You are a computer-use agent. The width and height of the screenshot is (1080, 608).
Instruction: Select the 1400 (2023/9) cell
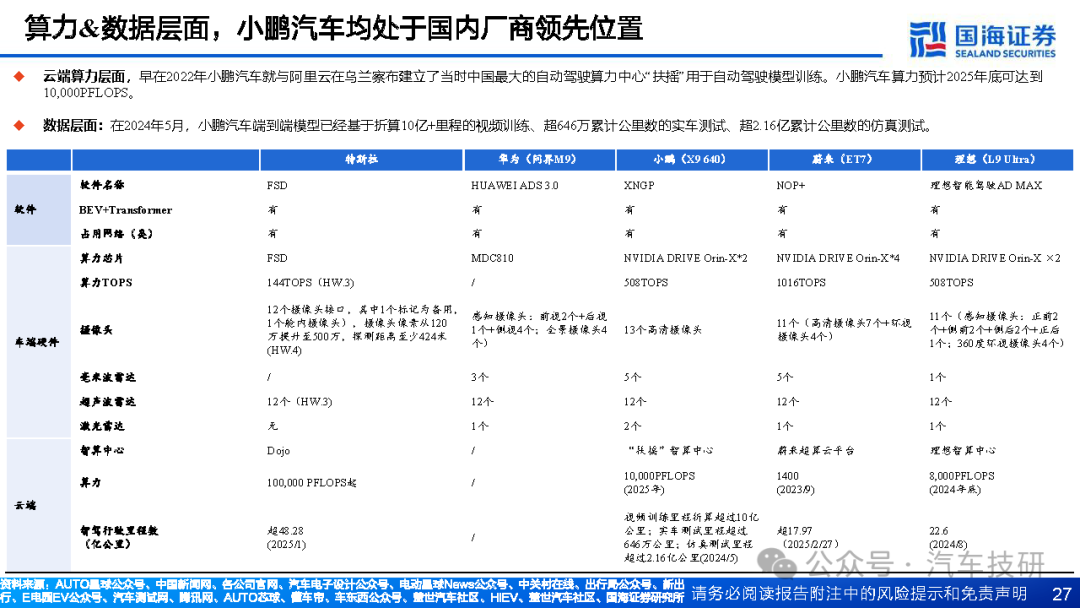796,483
